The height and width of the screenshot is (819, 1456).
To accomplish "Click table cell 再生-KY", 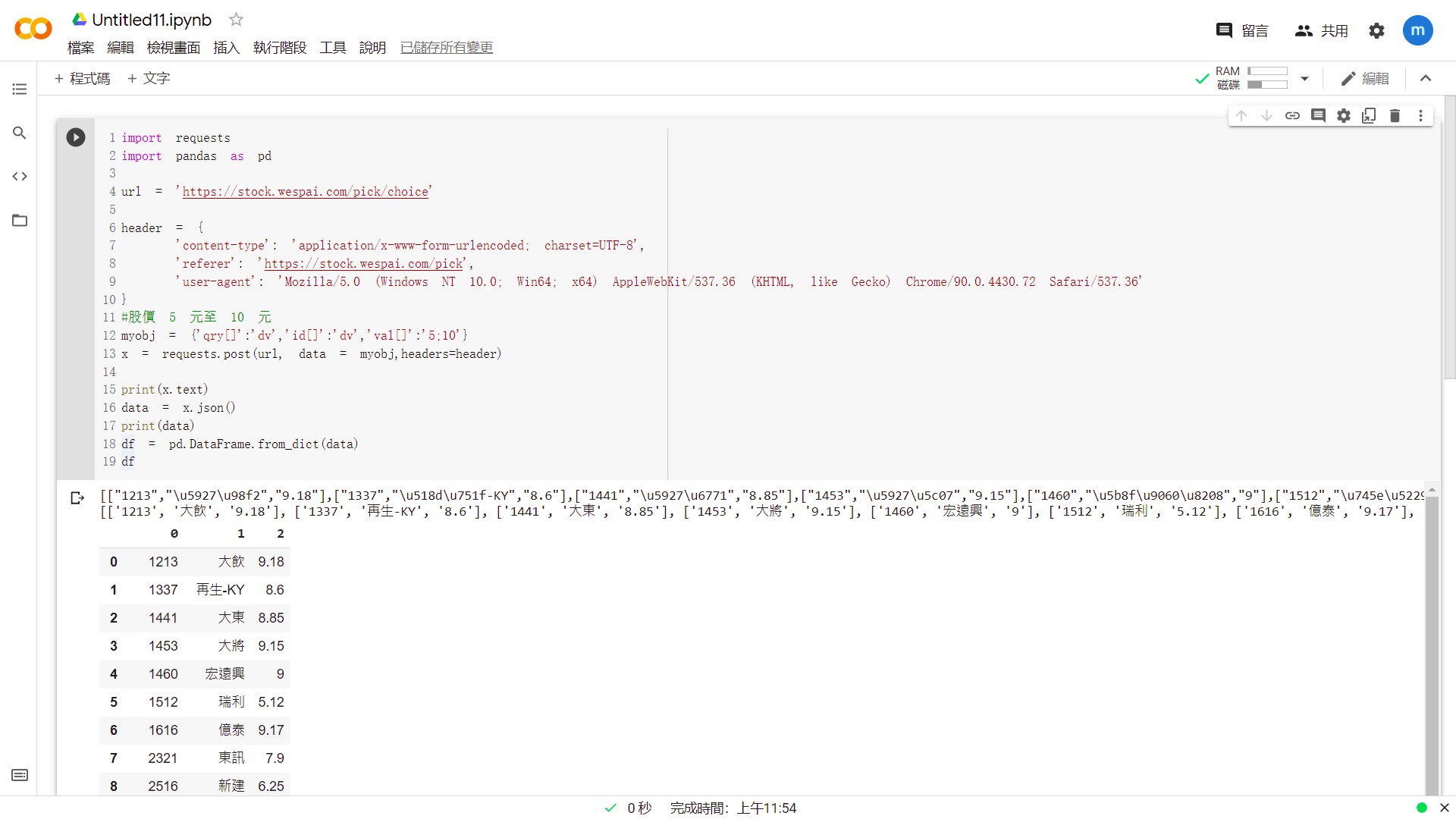I will [221, 590].
